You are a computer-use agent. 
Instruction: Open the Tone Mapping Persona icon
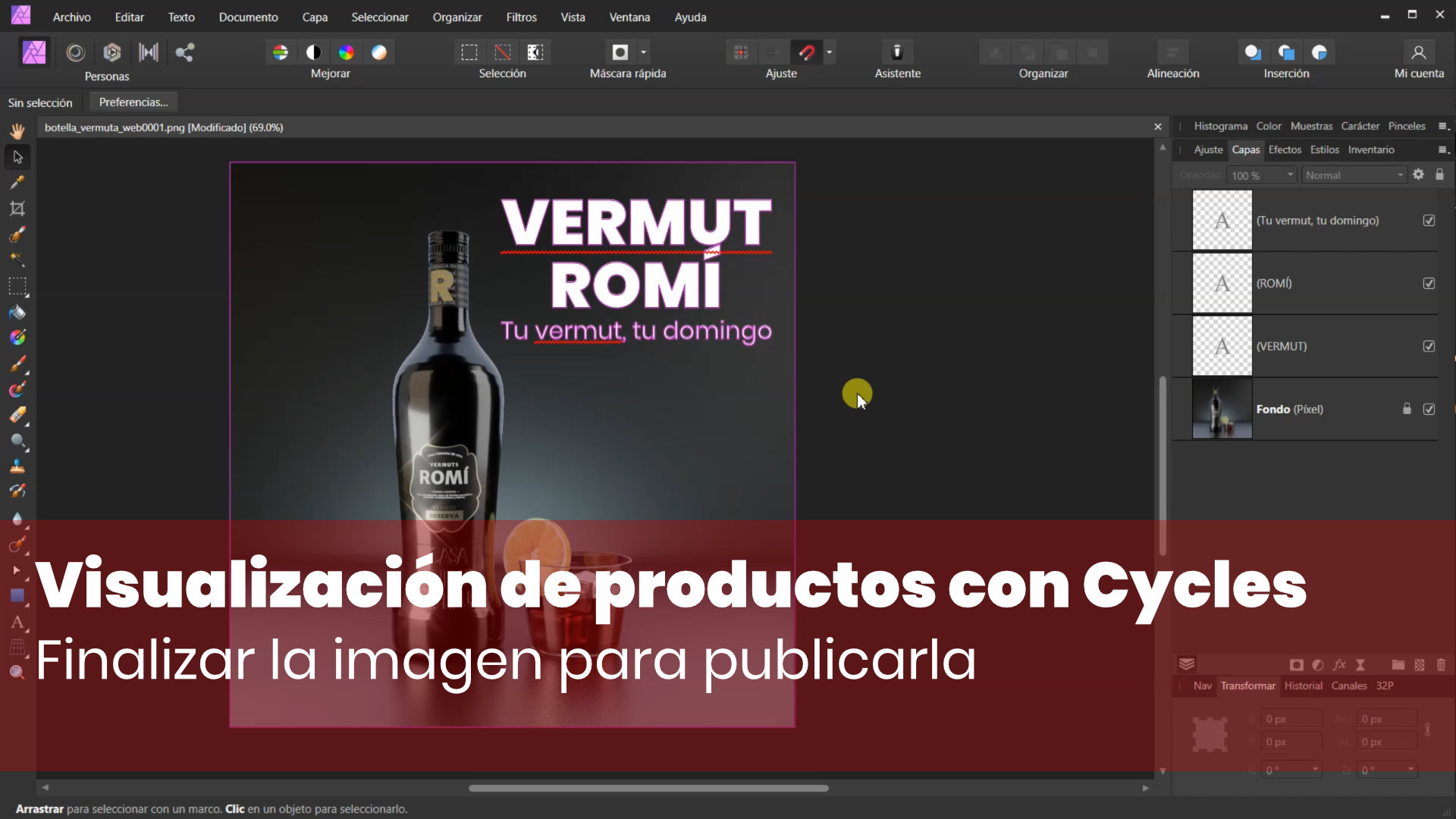[149, 52]
